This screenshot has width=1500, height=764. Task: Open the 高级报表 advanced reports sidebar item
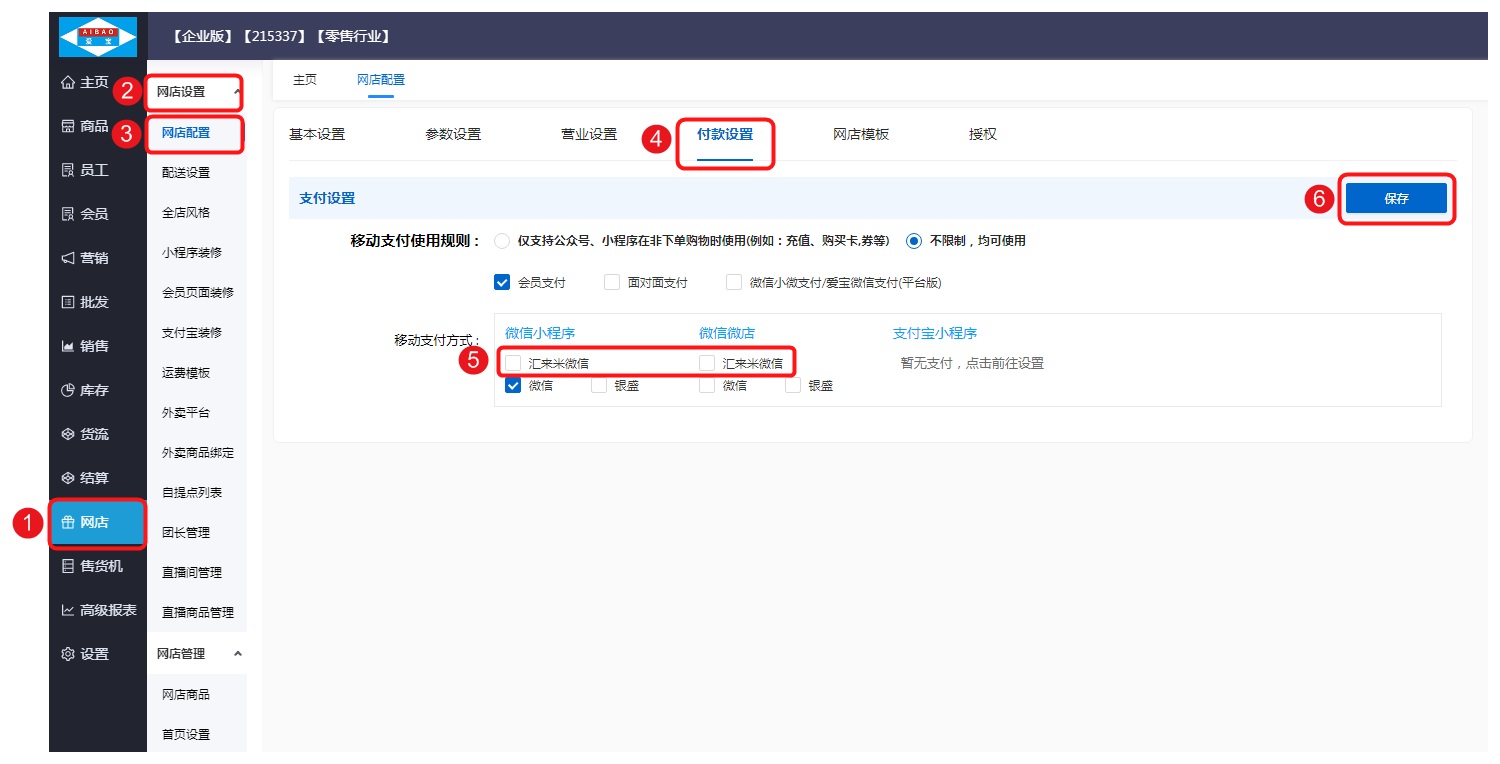click(x=98, y=610)
